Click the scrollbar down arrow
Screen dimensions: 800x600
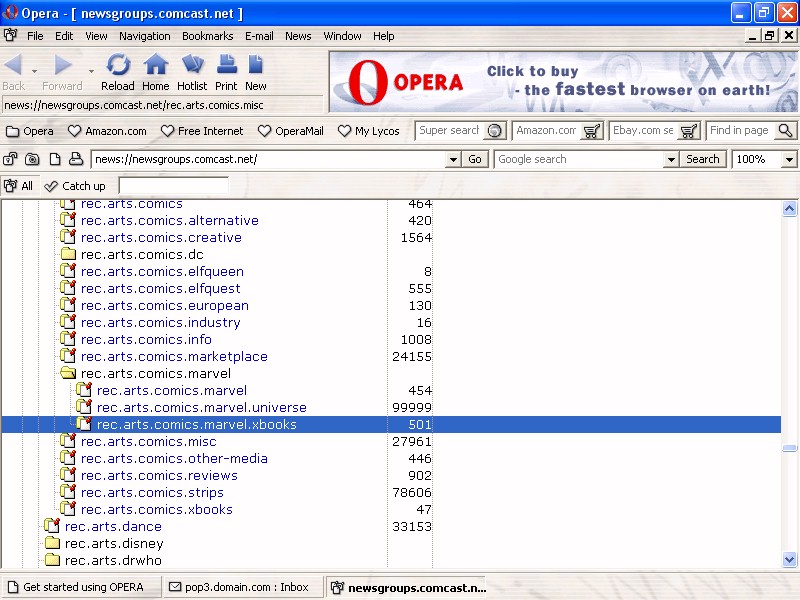point(789,559)
